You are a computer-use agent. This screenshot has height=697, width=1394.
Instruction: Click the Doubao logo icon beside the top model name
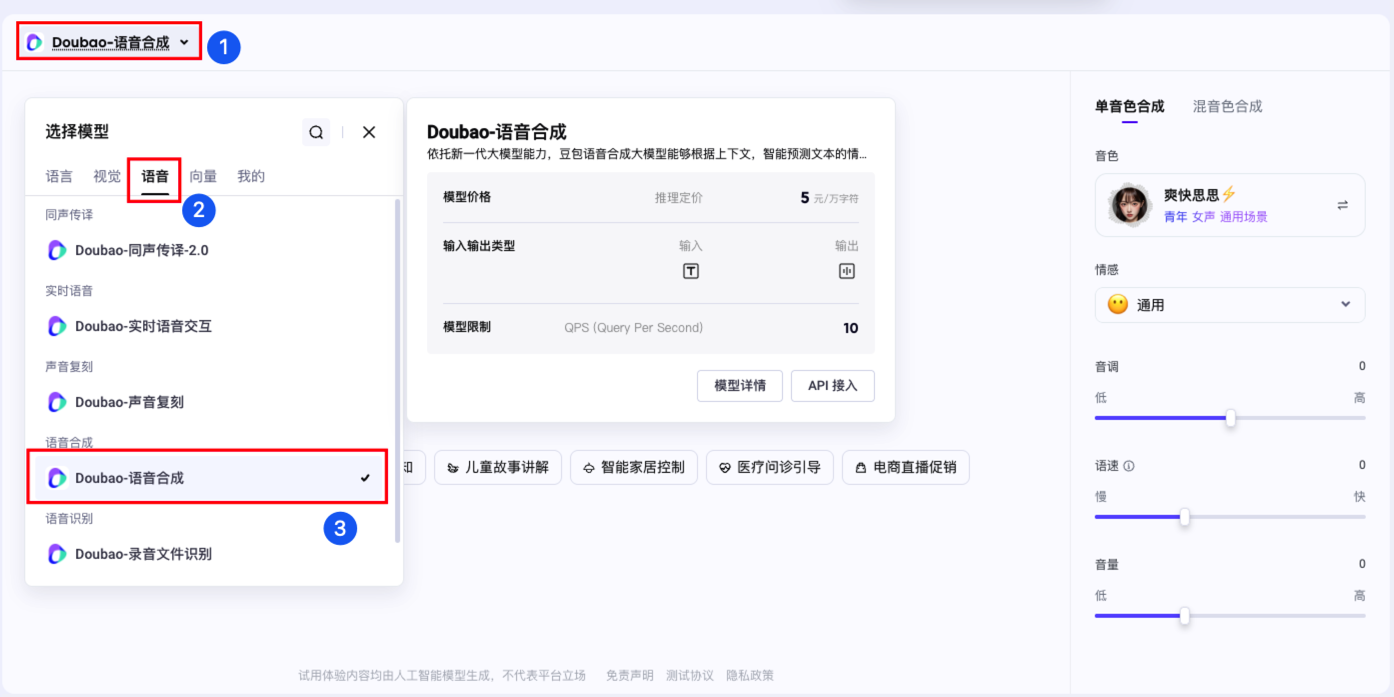point(34,43)
